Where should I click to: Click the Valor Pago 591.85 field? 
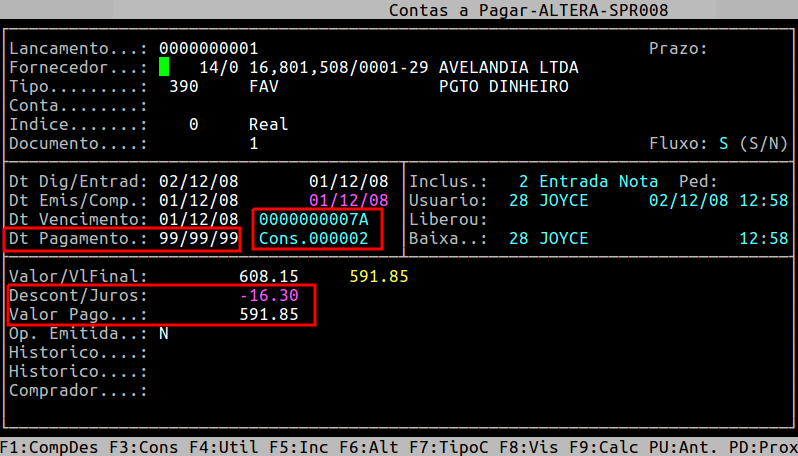(268, 314)
